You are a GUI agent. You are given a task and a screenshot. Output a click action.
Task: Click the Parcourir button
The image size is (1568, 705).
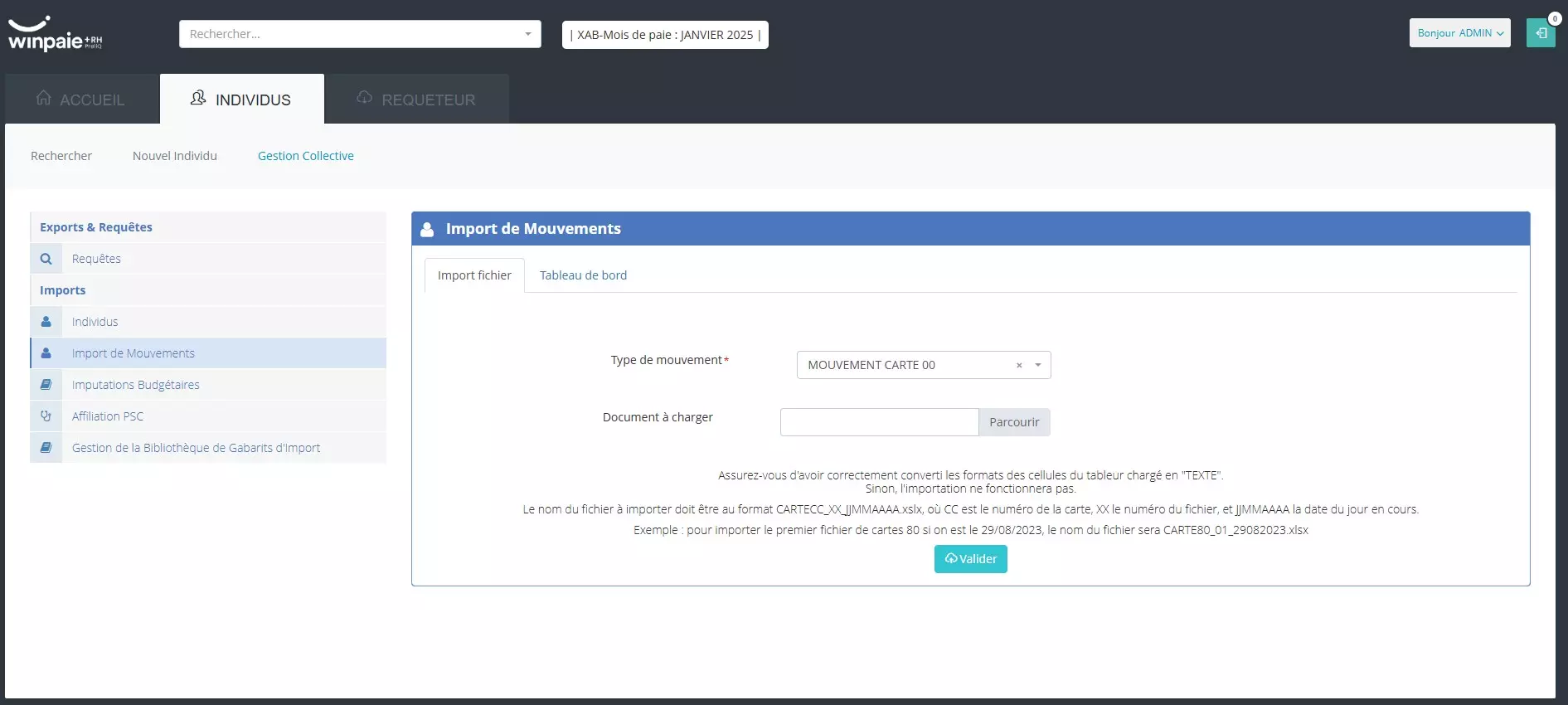point(1014,422)
